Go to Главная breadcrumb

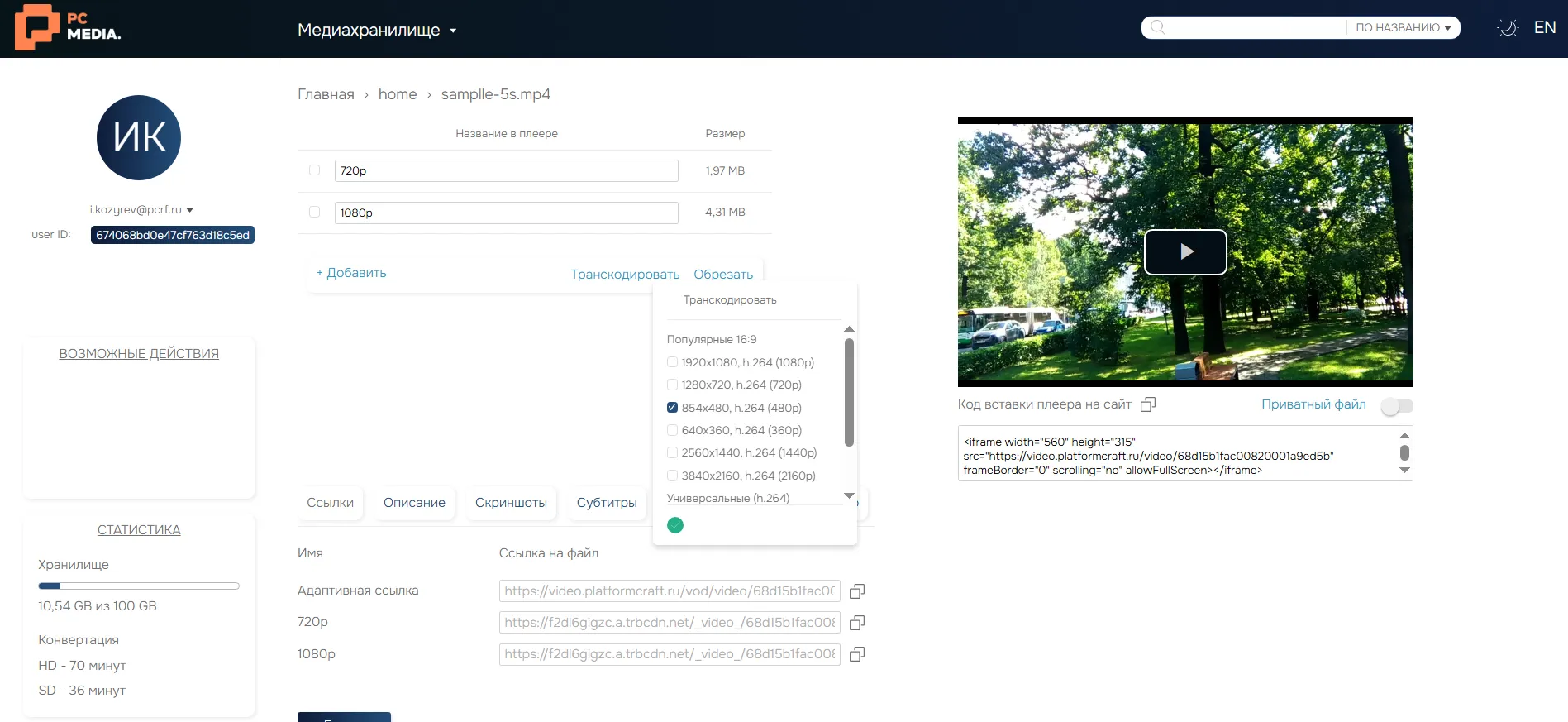click(x=326, y=94)
